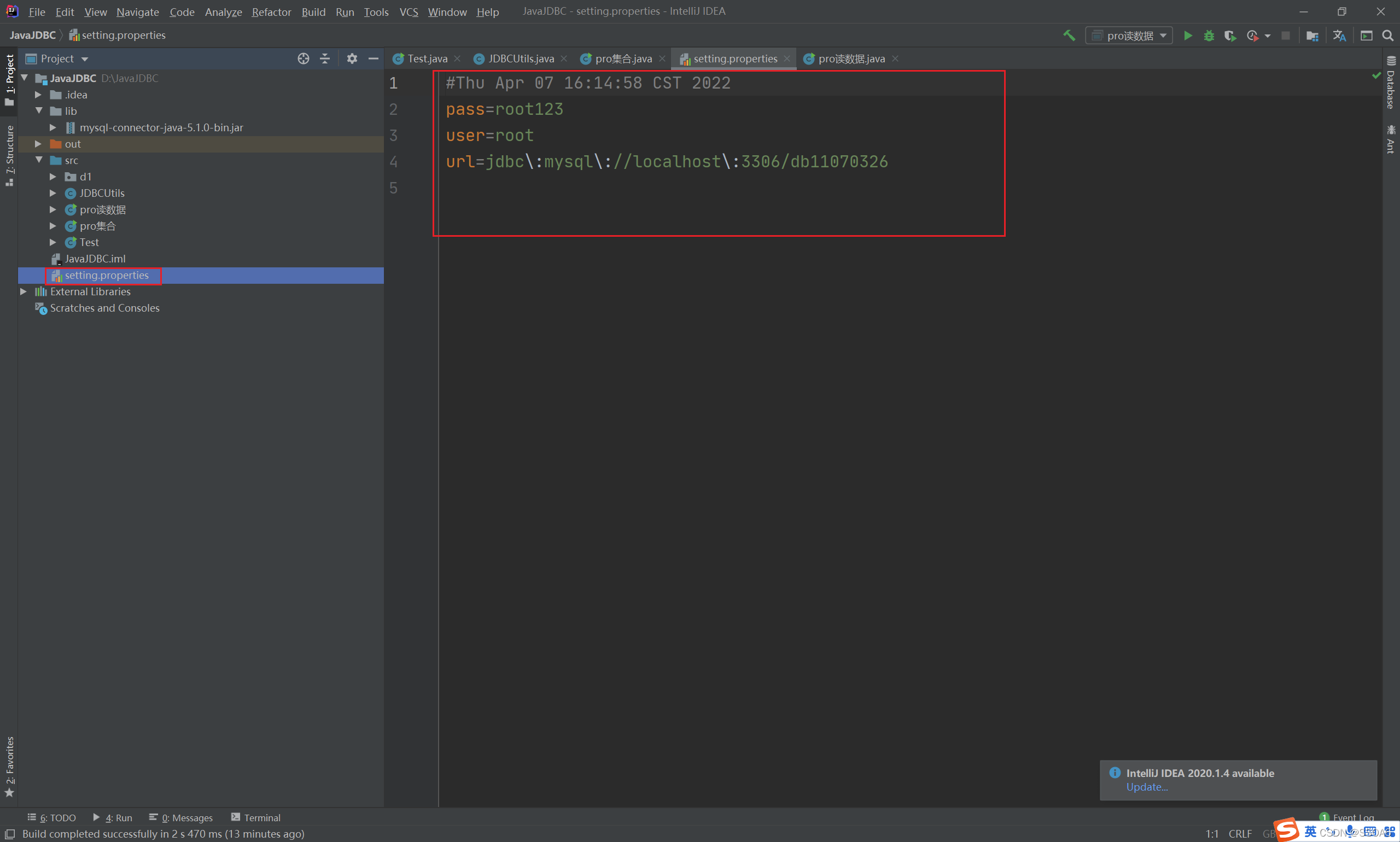Viewport: 1400px width, 842px height.
Task: Start debugging with the bug icon
Action: (1209, 36)
